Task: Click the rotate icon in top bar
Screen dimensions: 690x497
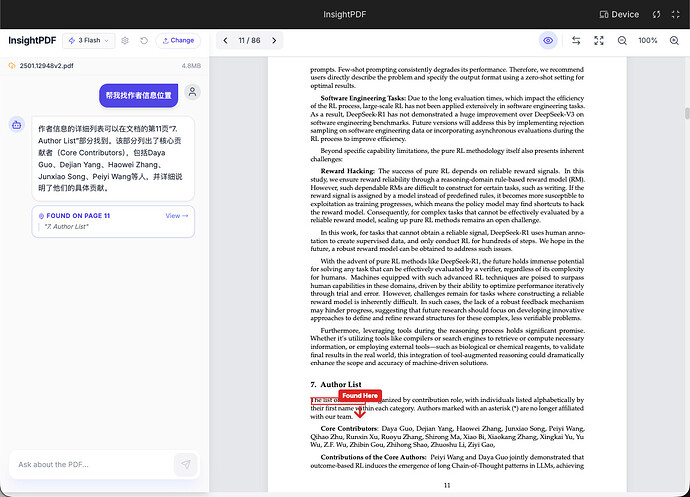Action: pyautogui.click(x=656, y=15)
